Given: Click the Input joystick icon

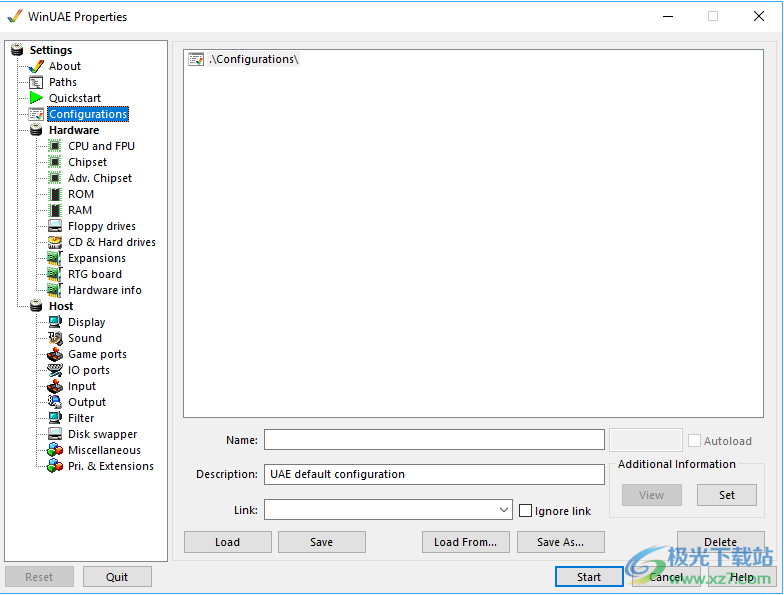Looking at the screenshot, I should coord(55,386).
